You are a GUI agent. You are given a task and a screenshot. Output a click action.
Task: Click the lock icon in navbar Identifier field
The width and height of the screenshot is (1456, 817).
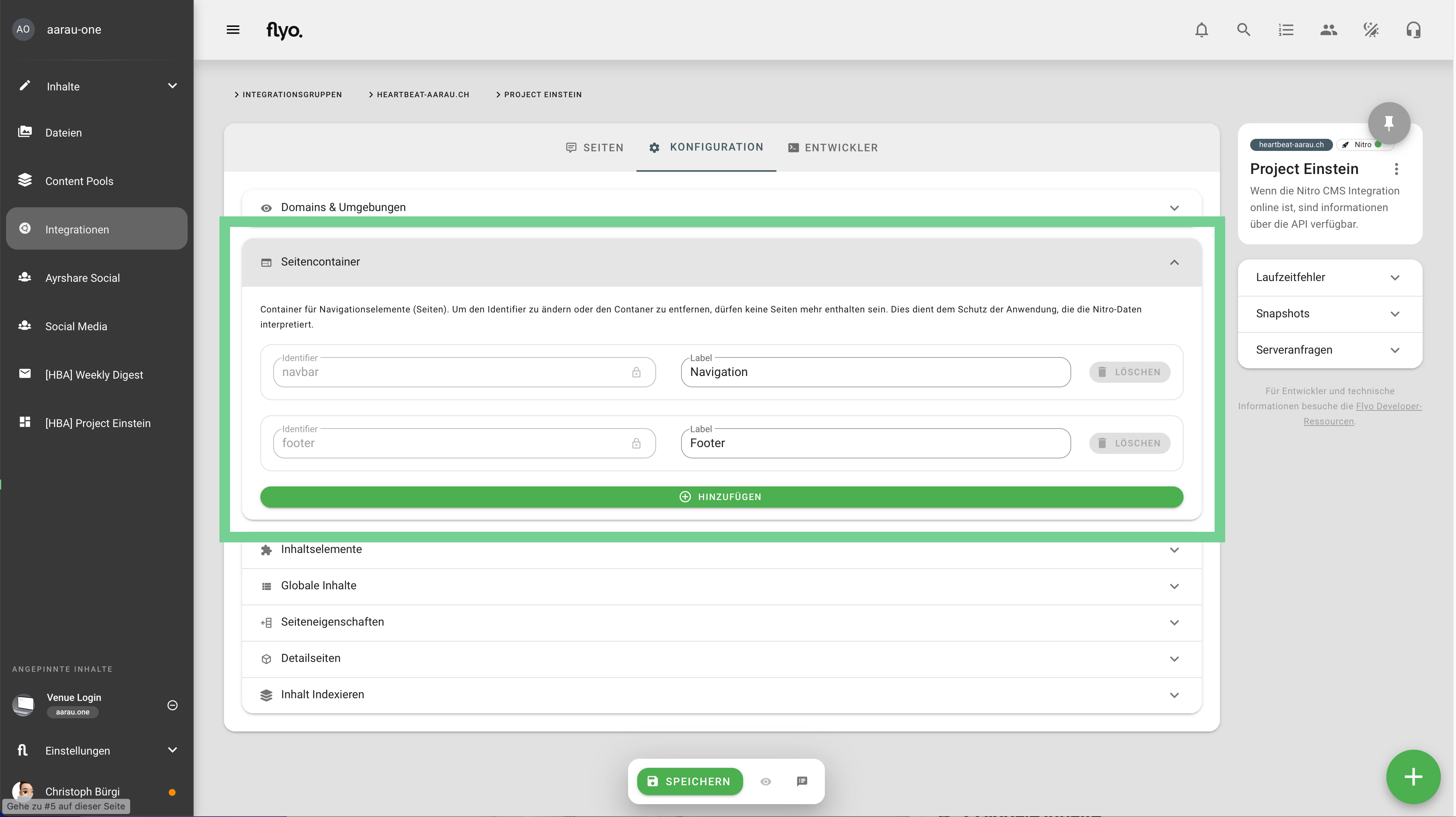coord(636,372)
